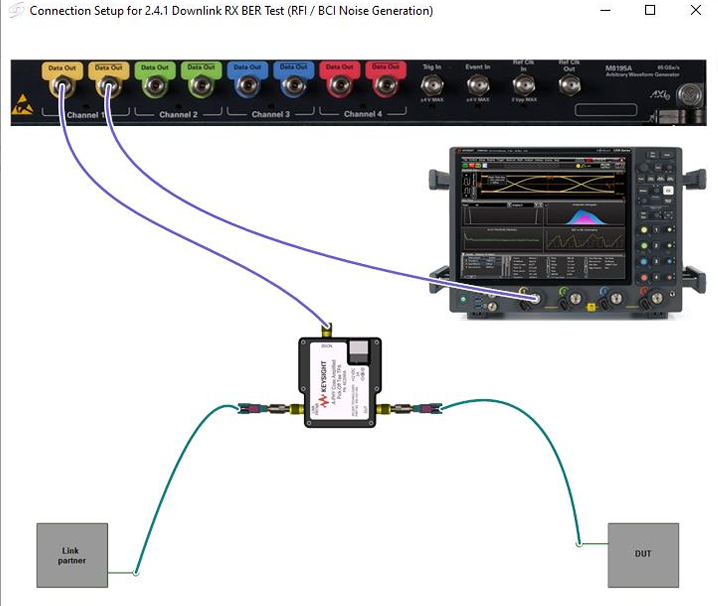Click the application icon in the title bar
This screenshot has width=718, height=606.
(16, 10)
